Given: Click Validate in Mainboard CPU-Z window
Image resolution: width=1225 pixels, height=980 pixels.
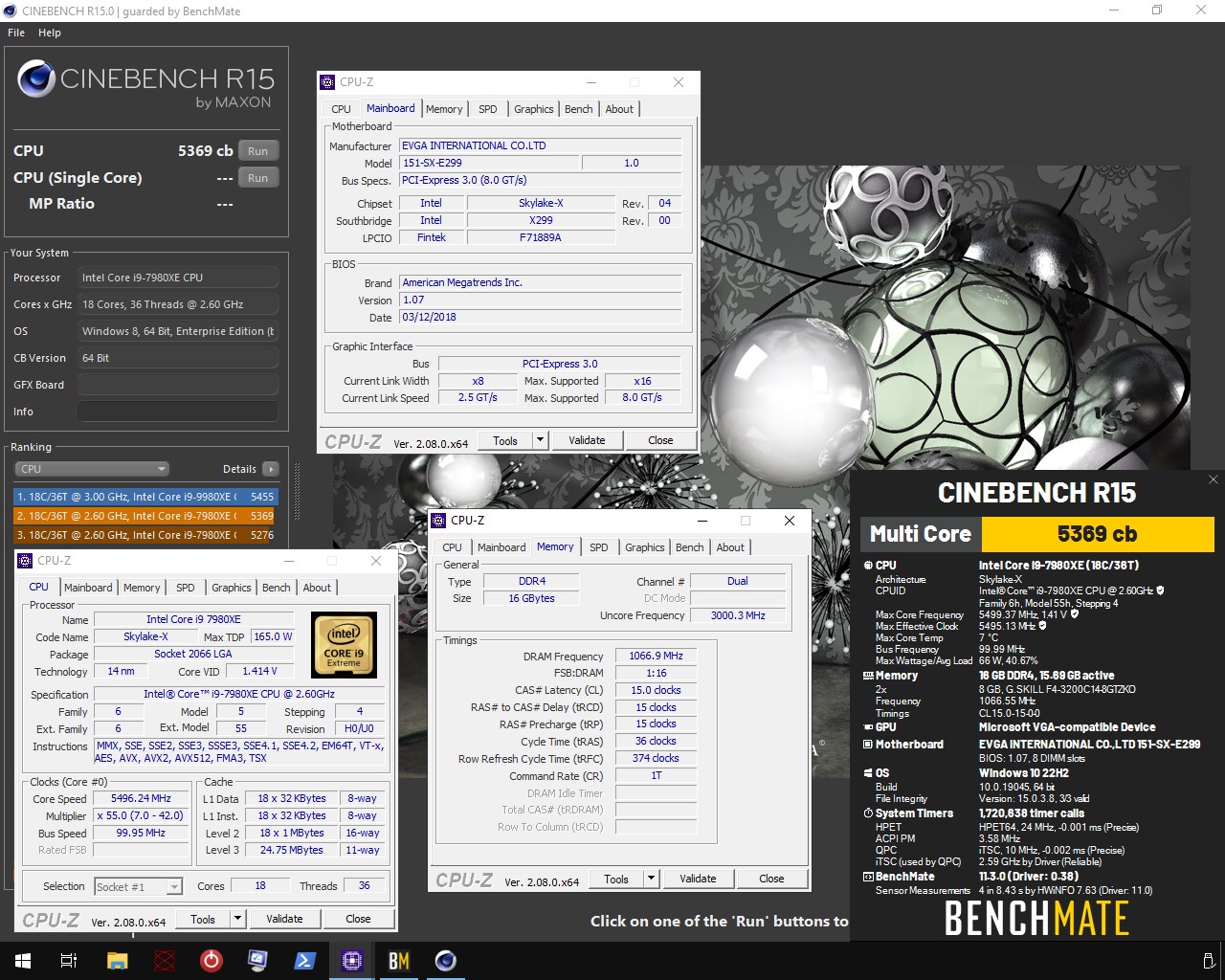Looking at the screenshot, I should (587, 441).
